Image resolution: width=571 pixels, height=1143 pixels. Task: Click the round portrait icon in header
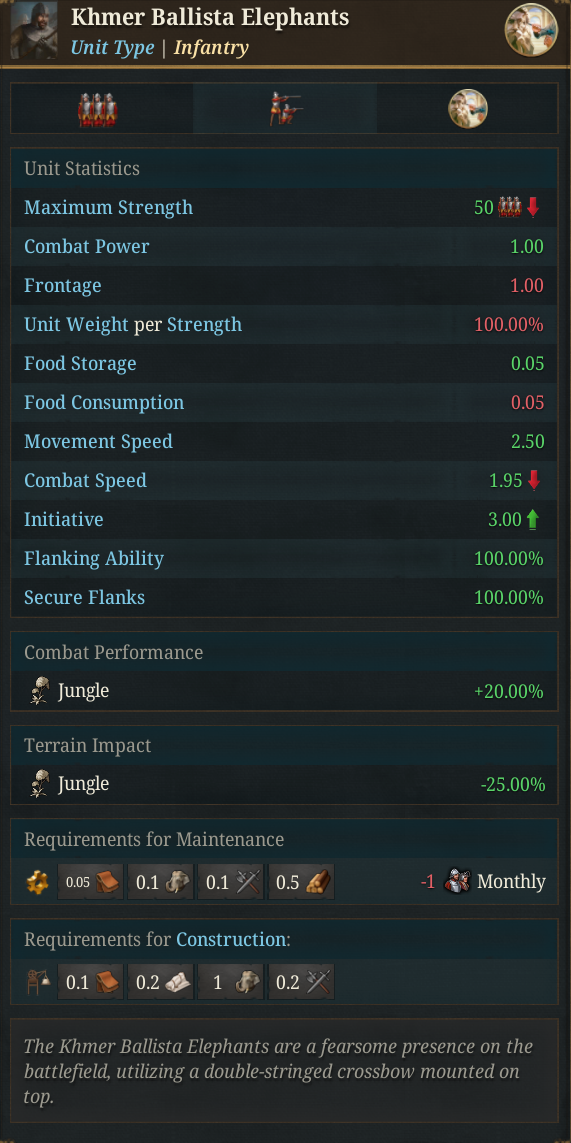click(x=532, y=29)
